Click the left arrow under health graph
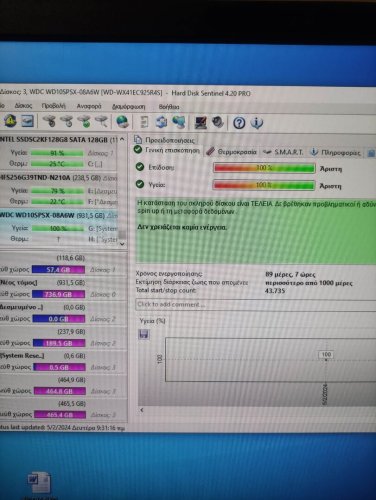 (x=142, y=410)
